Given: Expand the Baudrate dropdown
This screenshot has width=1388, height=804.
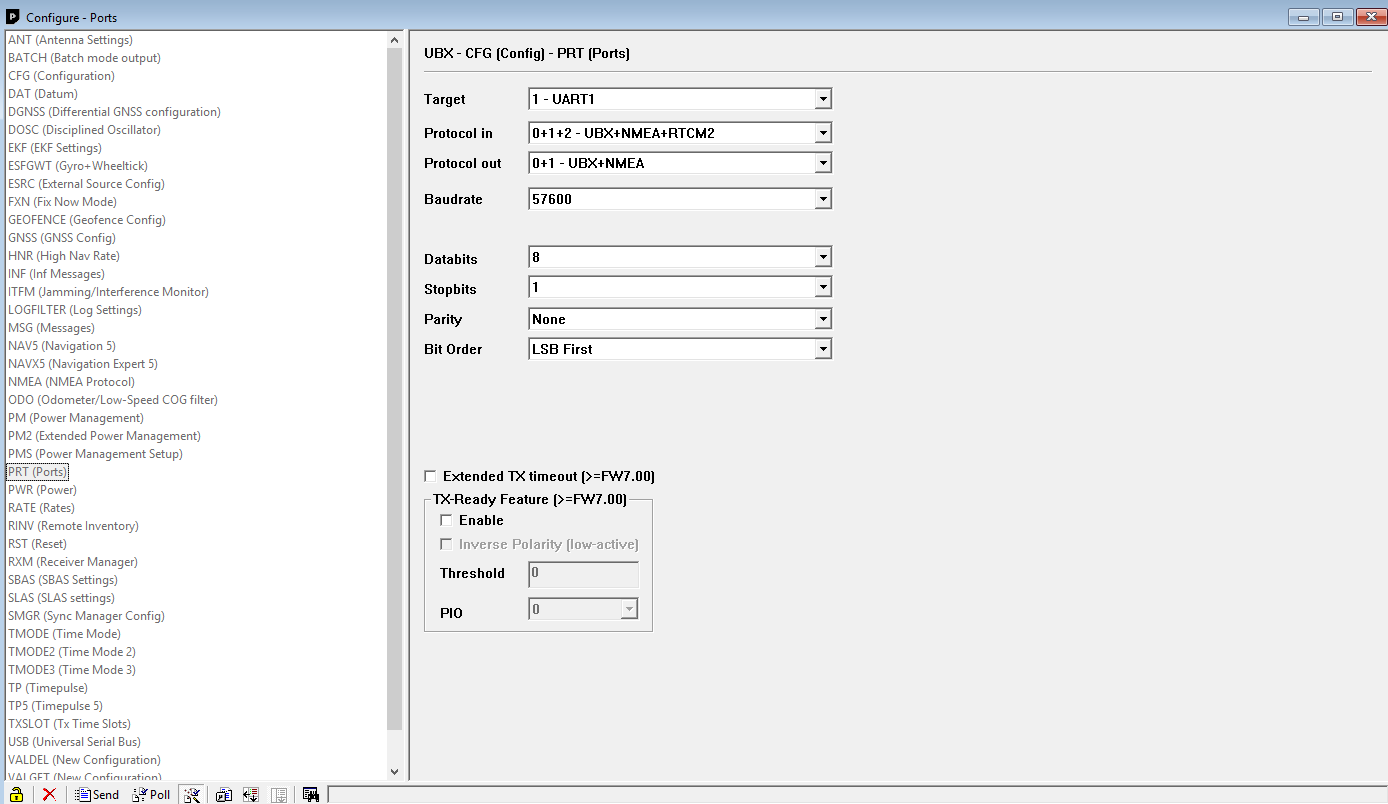Looking at the screenshot, I should tap(822, 199).
